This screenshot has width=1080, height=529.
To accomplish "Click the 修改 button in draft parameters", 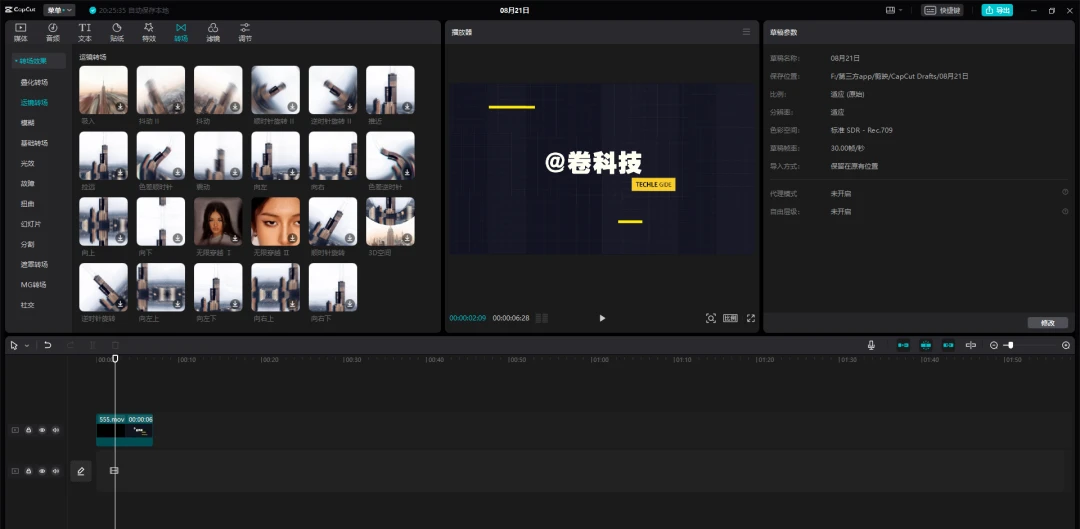I will click(x=1048, y=323).
